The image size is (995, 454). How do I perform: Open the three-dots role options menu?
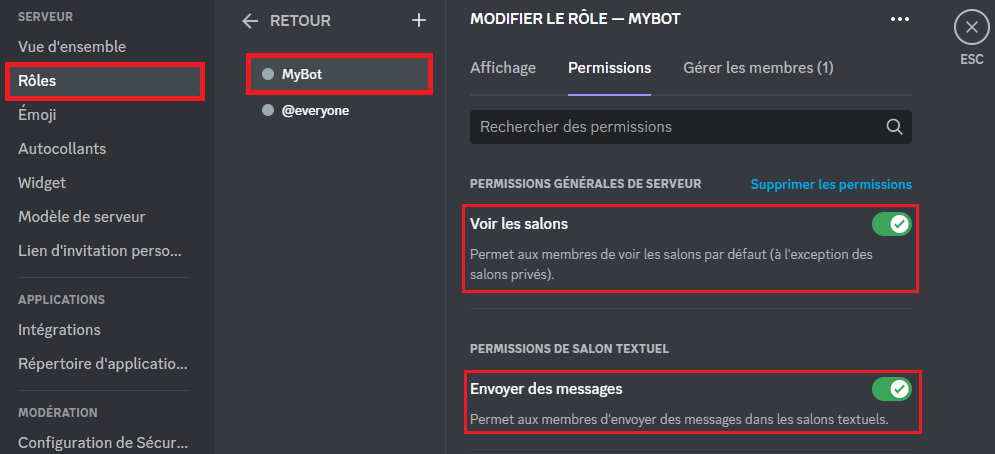[x=900, y=19]
